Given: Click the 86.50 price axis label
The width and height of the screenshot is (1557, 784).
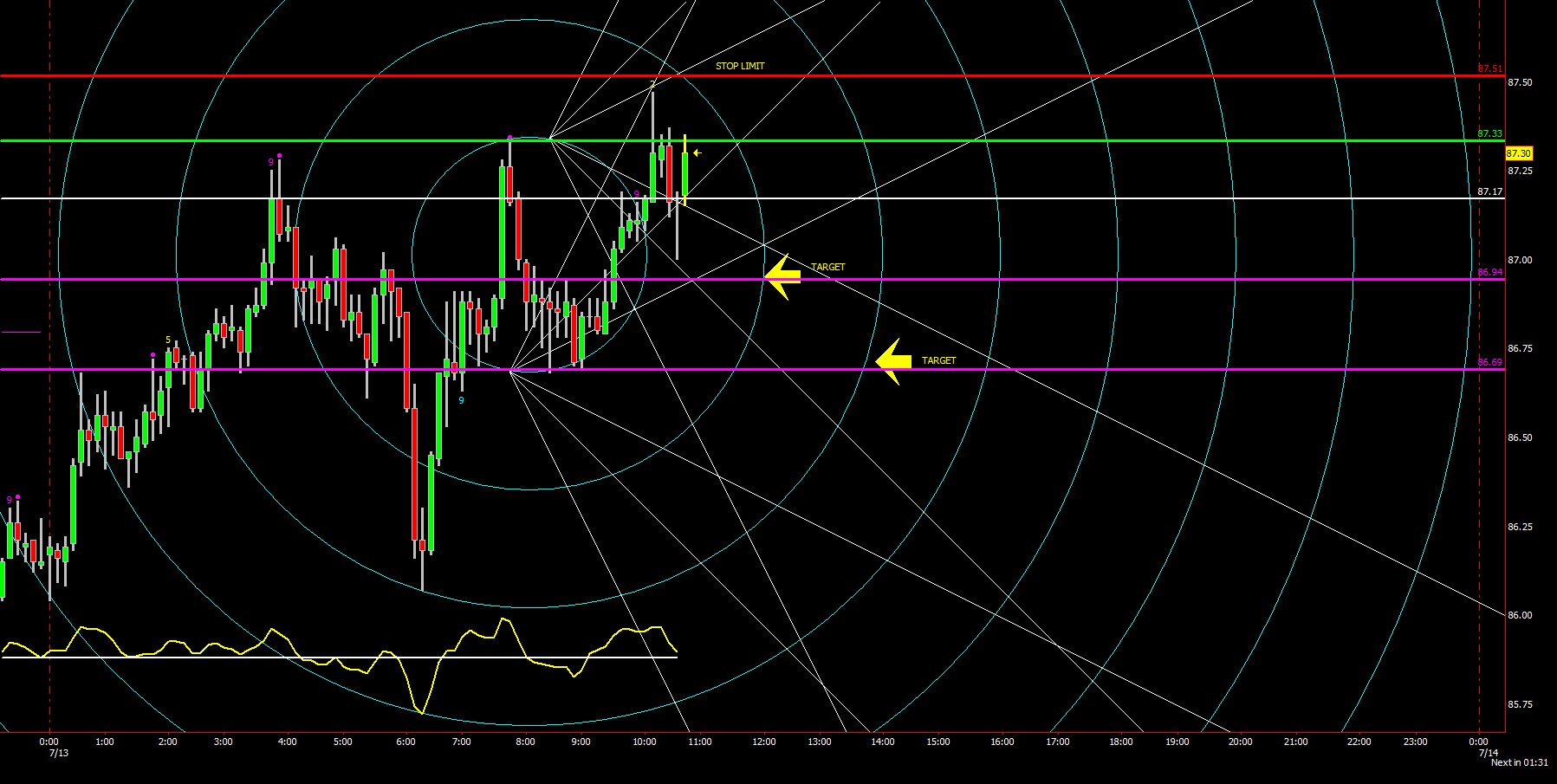Looking at the screenshot, I should click(x=1520, y=437).
